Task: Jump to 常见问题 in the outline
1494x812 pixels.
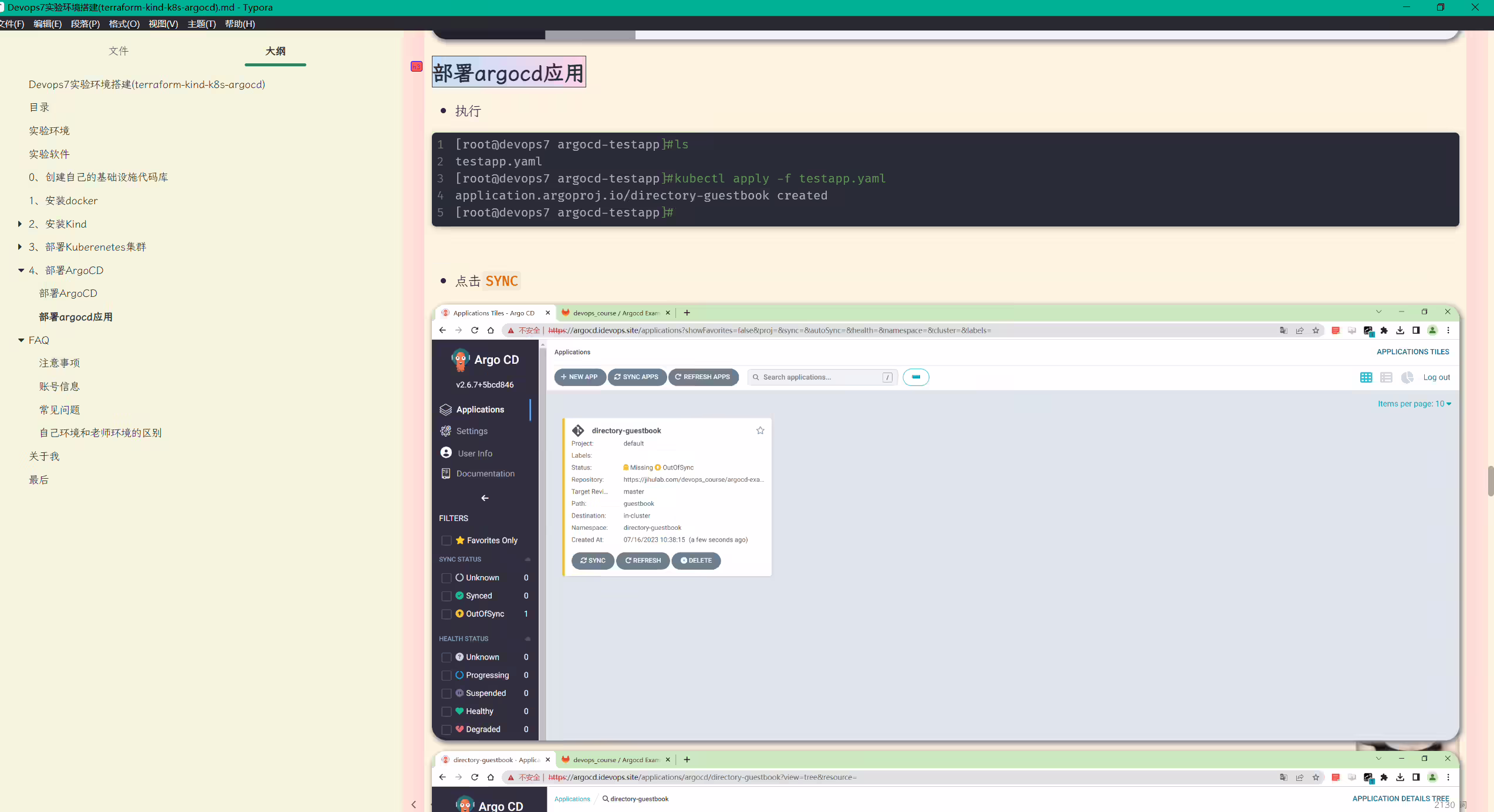Action: point(59,410)
